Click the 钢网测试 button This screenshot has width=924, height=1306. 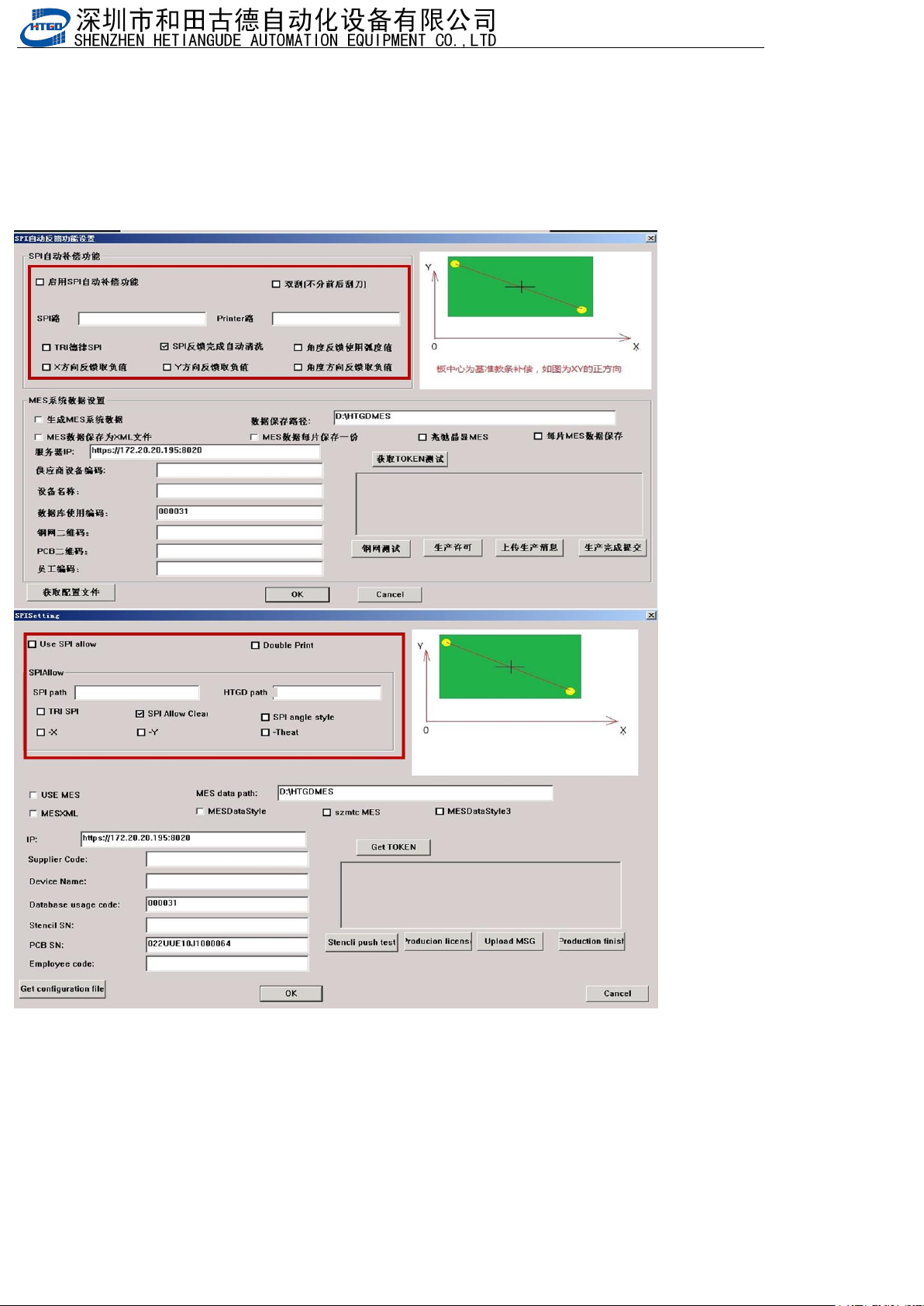[x=381, y=548]
